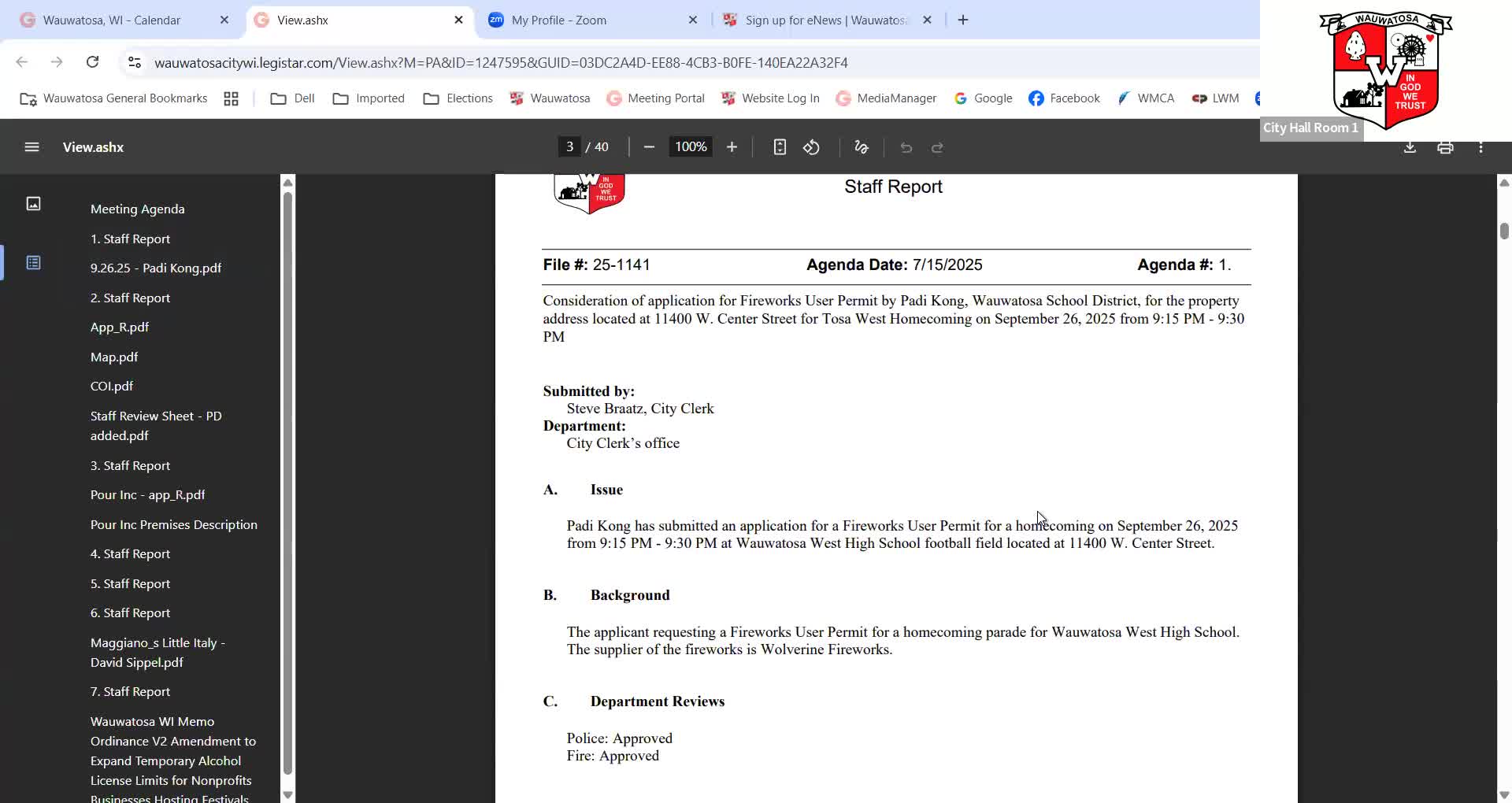Click the fit to page icon
Screen dimensions: 1512x803
pyautogui.click(x=780, y=147)
